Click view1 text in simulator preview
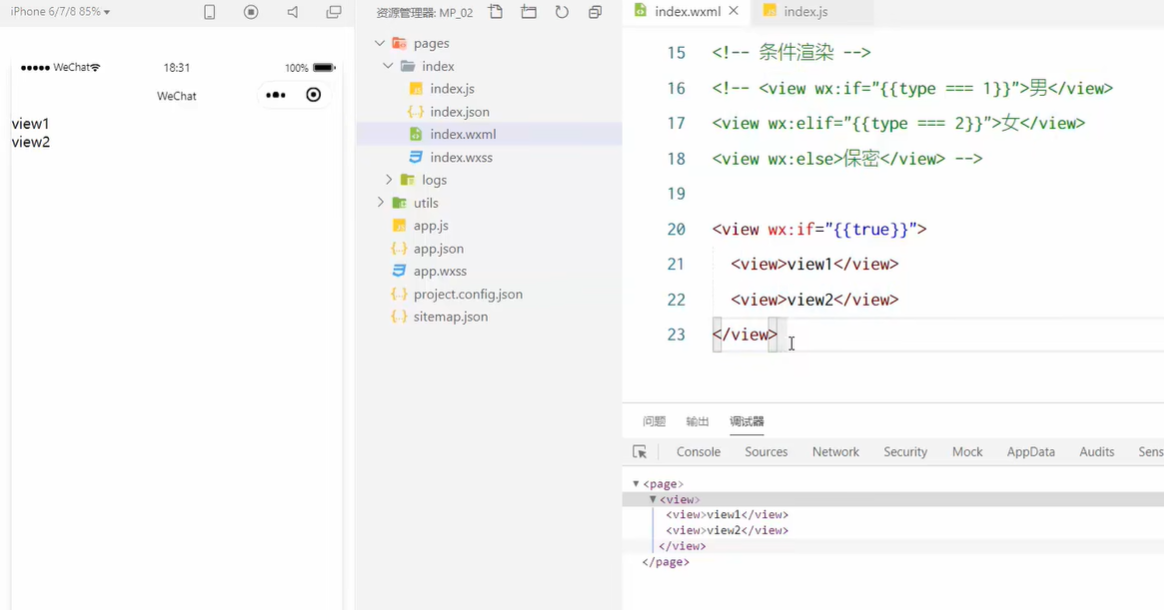Viewport: 1164px width, 610px height. coord(30,124)
